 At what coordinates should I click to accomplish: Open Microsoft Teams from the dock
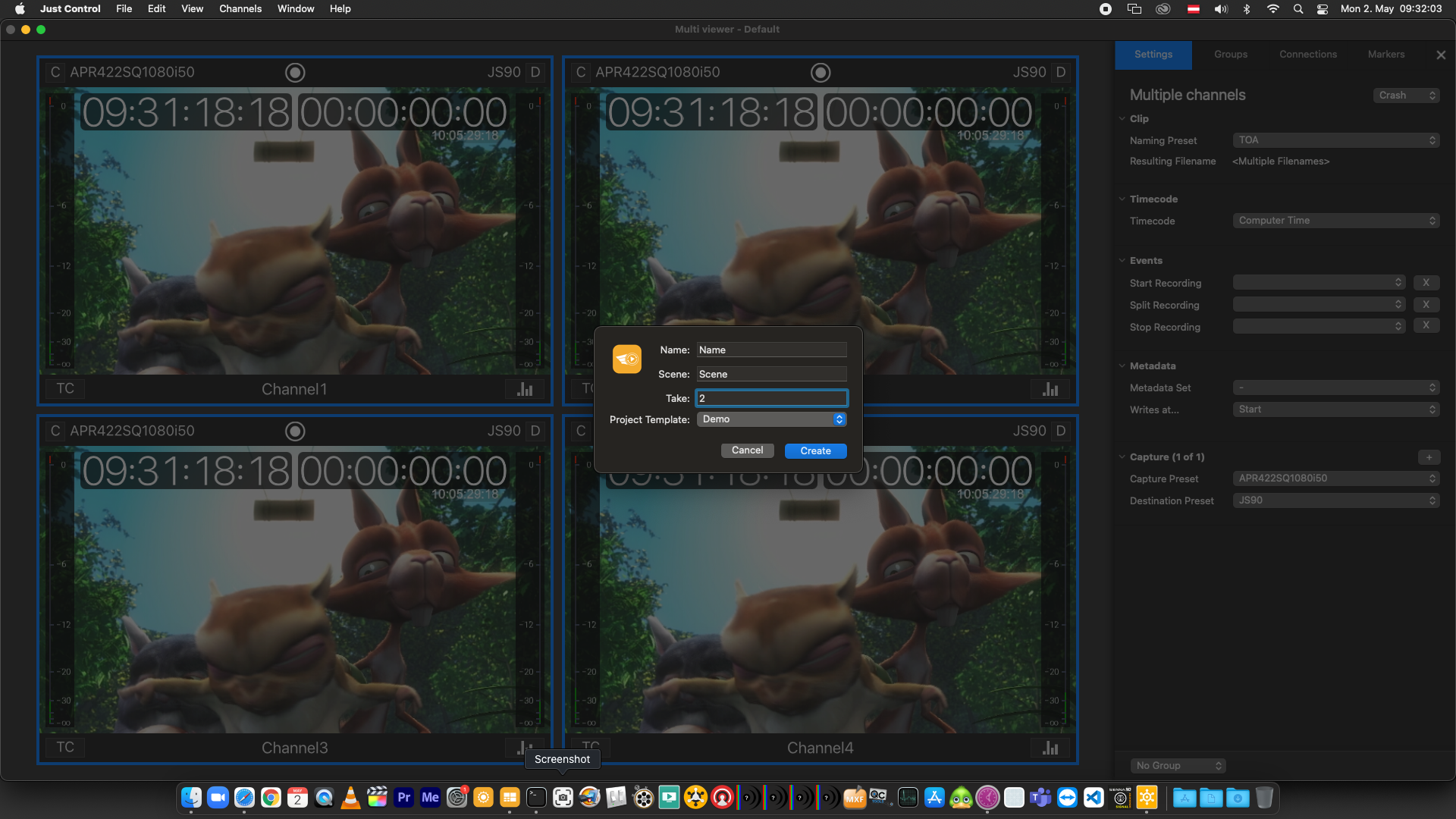pos(1040,798)
